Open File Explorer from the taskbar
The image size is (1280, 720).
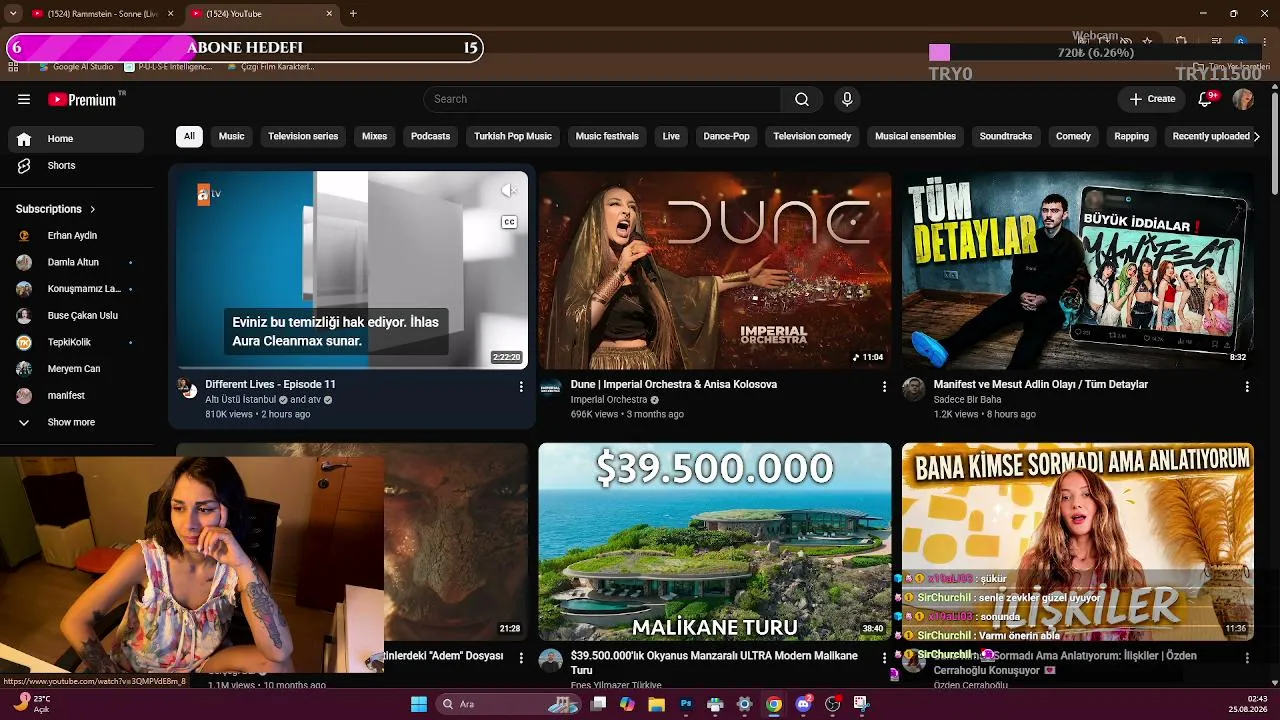click(656, 704)
